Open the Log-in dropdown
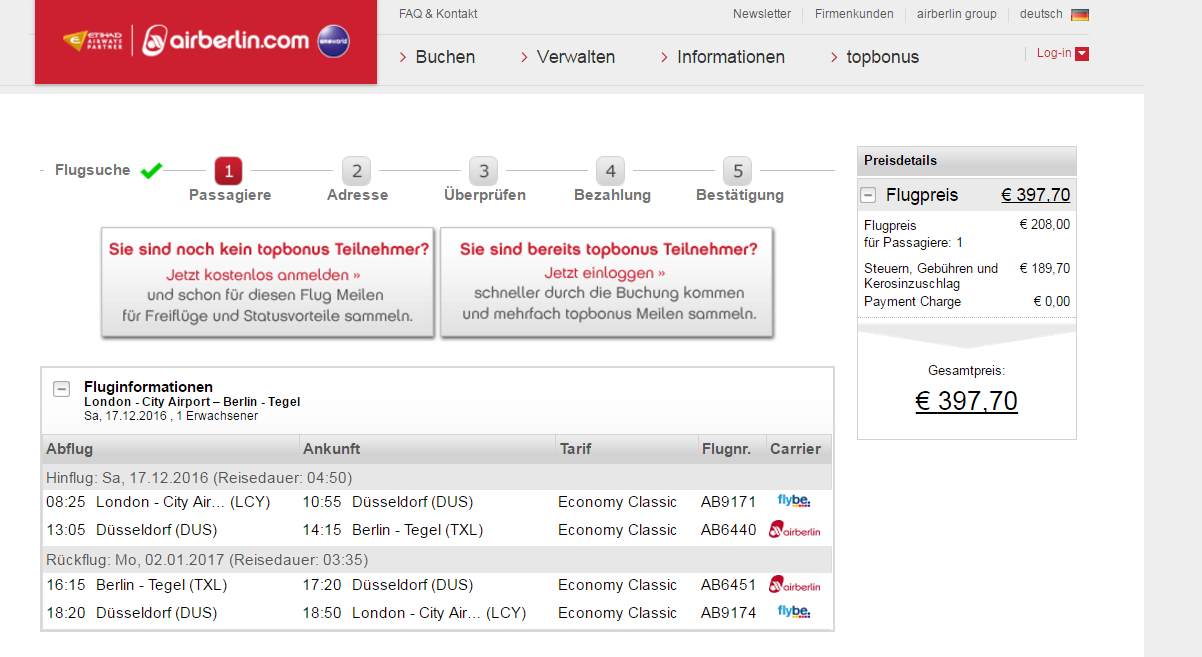Viewport: 1202px width, 657px height. (1062, 53)
